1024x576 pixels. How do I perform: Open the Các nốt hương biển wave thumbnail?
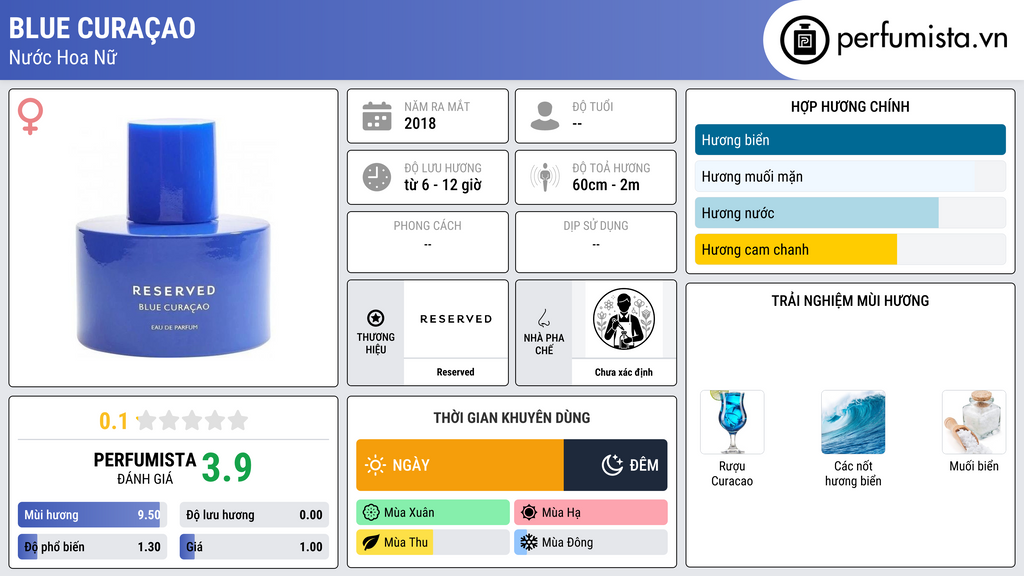coord(853,422)
